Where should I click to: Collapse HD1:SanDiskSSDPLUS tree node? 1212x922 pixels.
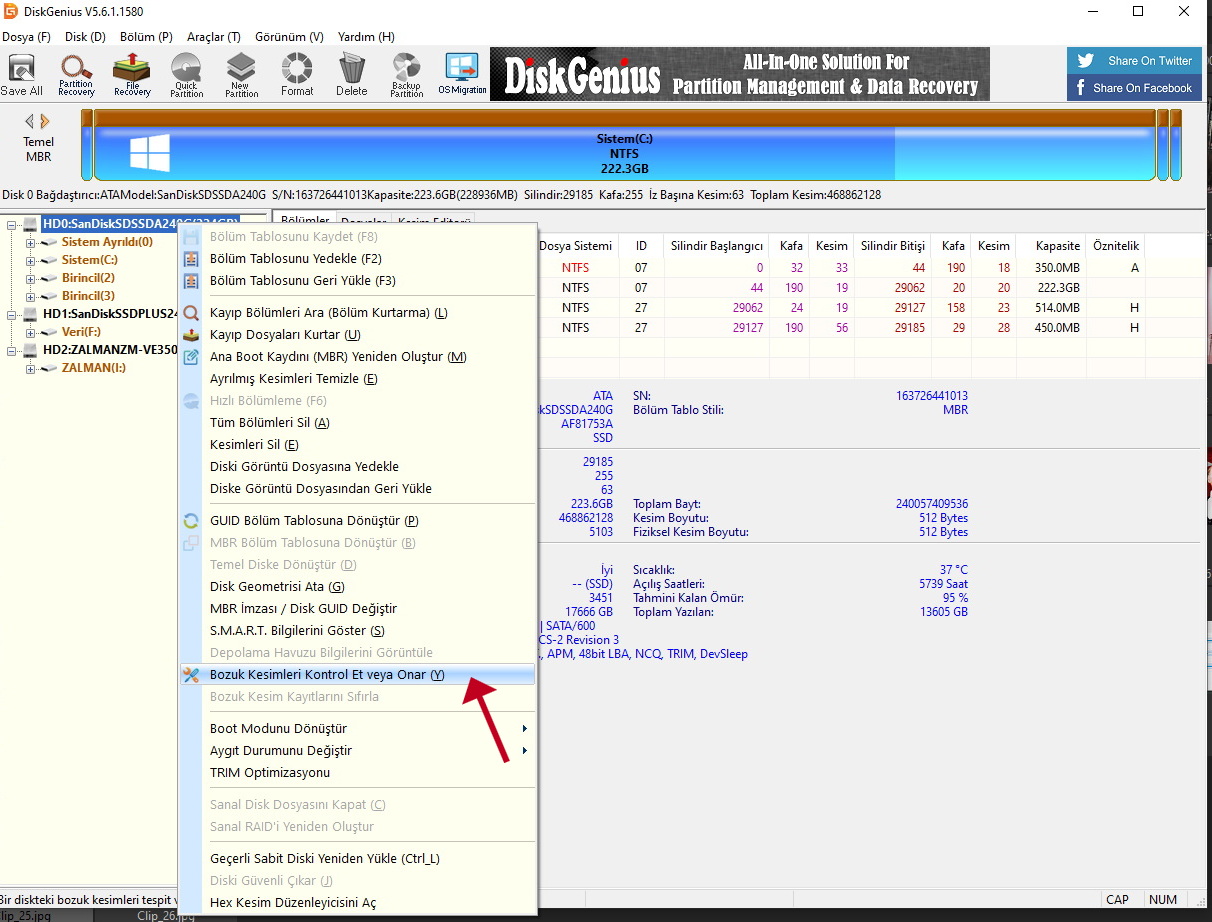click(x=12, y=314)
